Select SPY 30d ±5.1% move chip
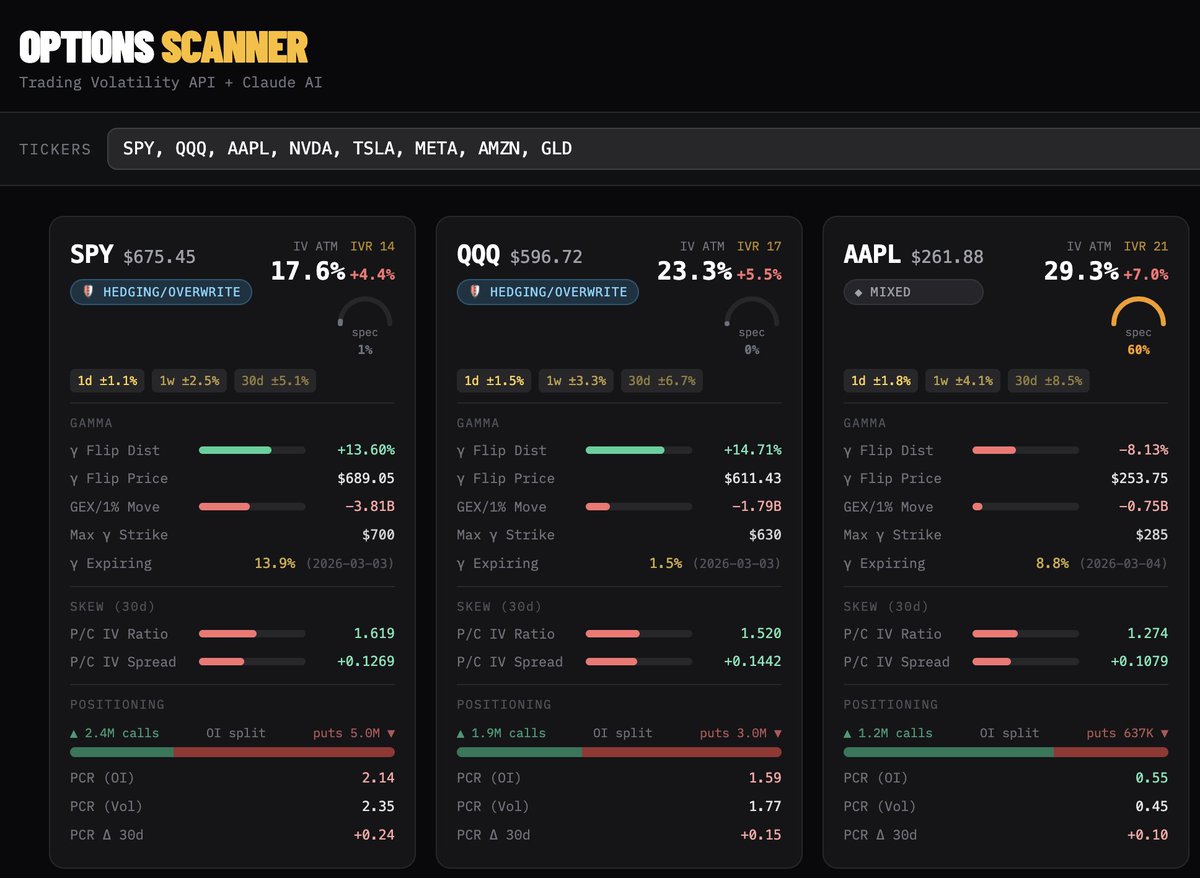The image size is (1200, 878). (x=275, y=381)
